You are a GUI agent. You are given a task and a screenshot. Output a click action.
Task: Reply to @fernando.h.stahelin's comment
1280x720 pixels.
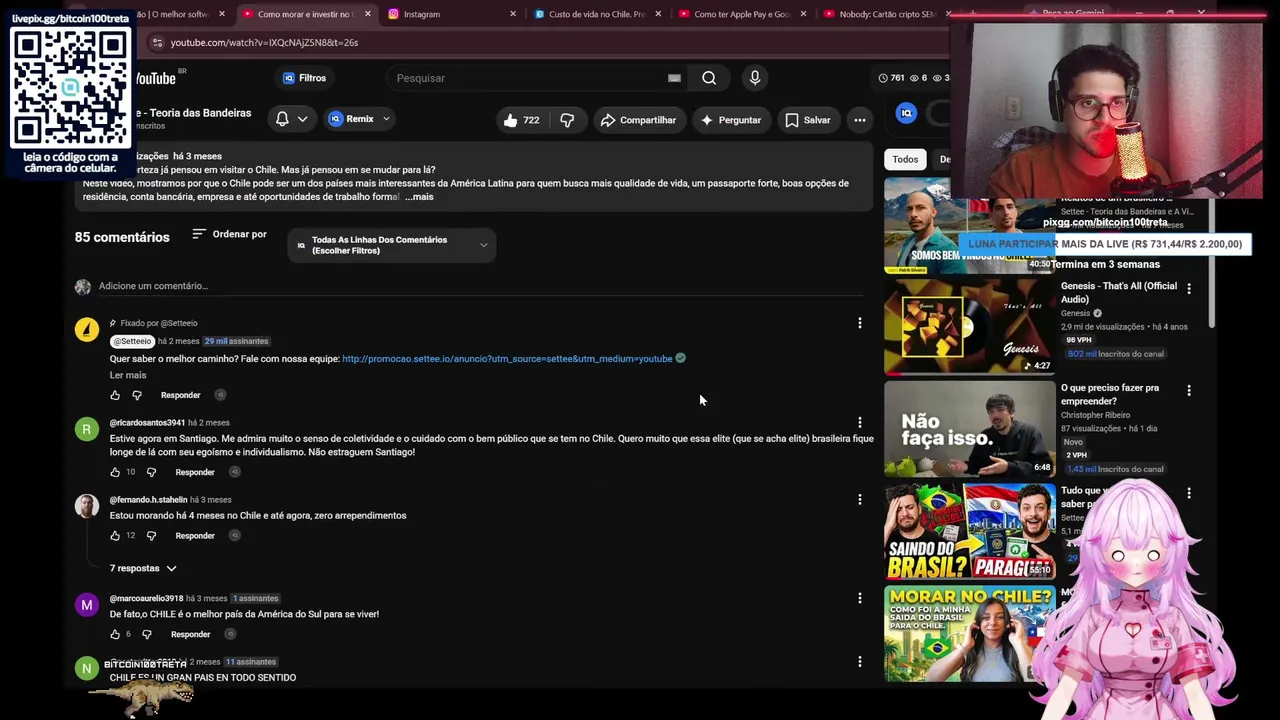195,536
